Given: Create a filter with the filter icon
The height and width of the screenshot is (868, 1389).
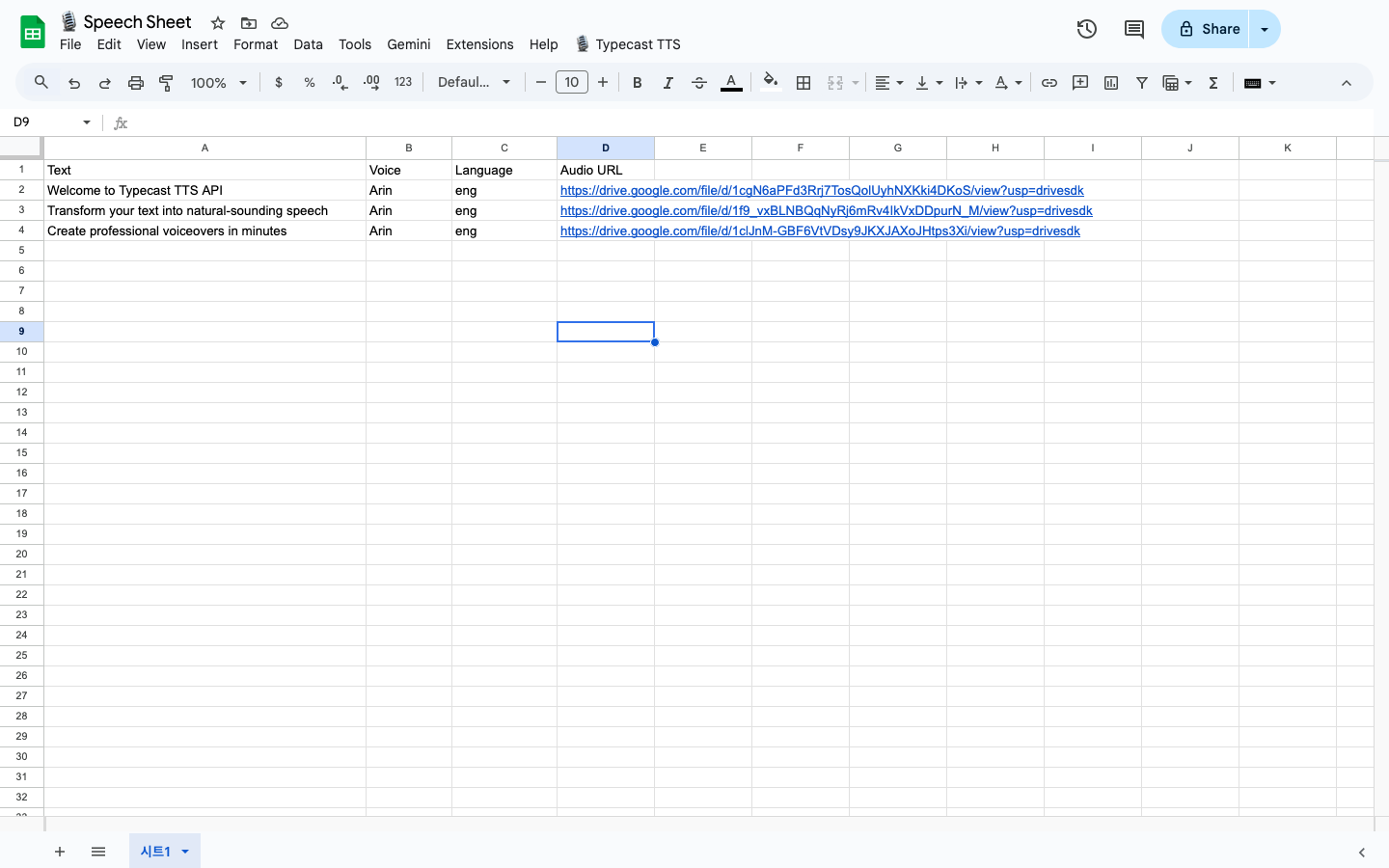Looking at the screenshot, I should [1142, 82].
